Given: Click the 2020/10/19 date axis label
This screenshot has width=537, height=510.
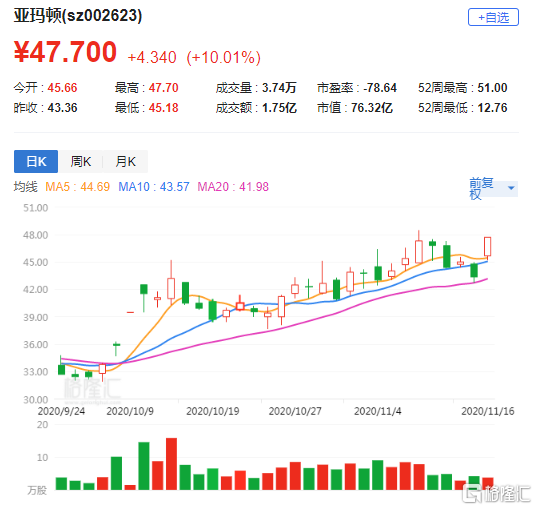Looking at the screenshot, I should (213, 411).
